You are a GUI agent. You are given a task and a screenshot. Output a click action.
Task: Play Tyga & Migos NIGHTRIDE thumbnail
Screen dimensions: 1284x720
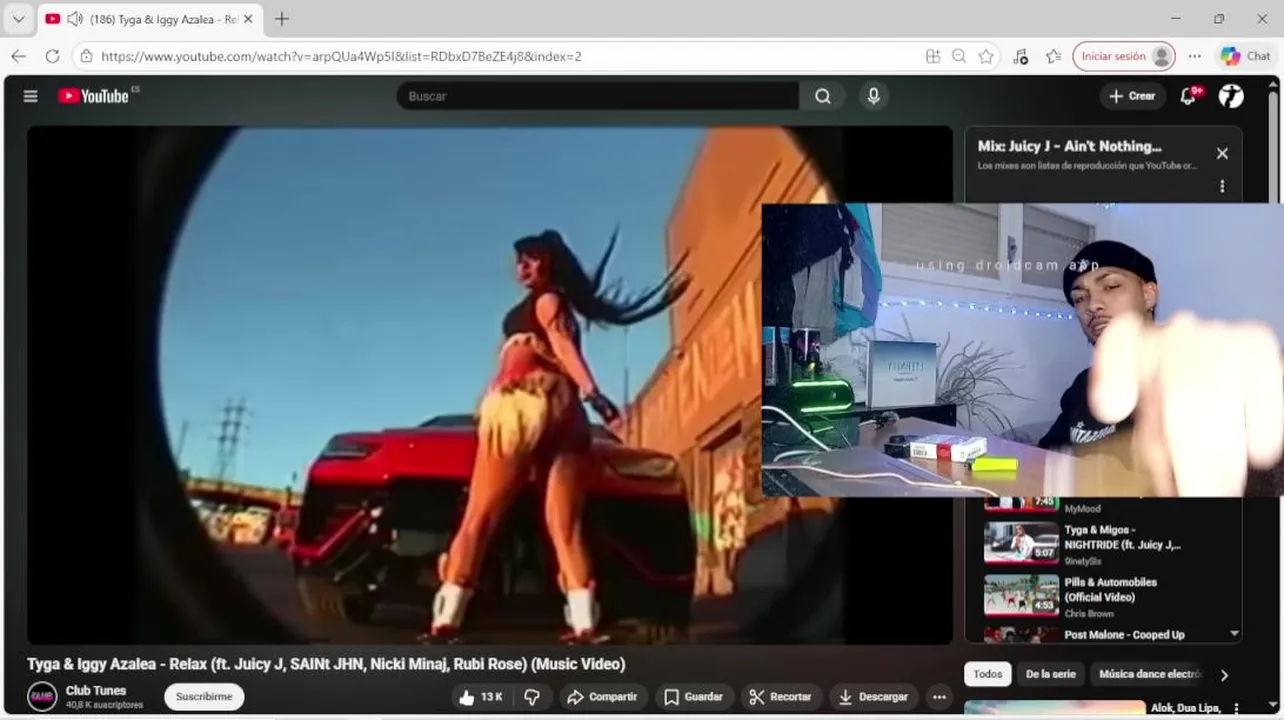(1021, 543)
